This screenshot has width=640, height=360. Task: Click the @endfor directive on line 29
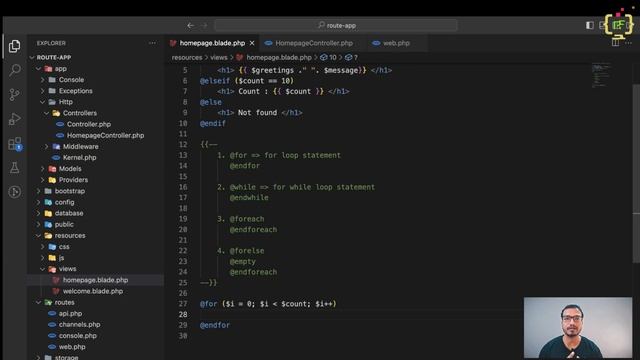[215, 325]
